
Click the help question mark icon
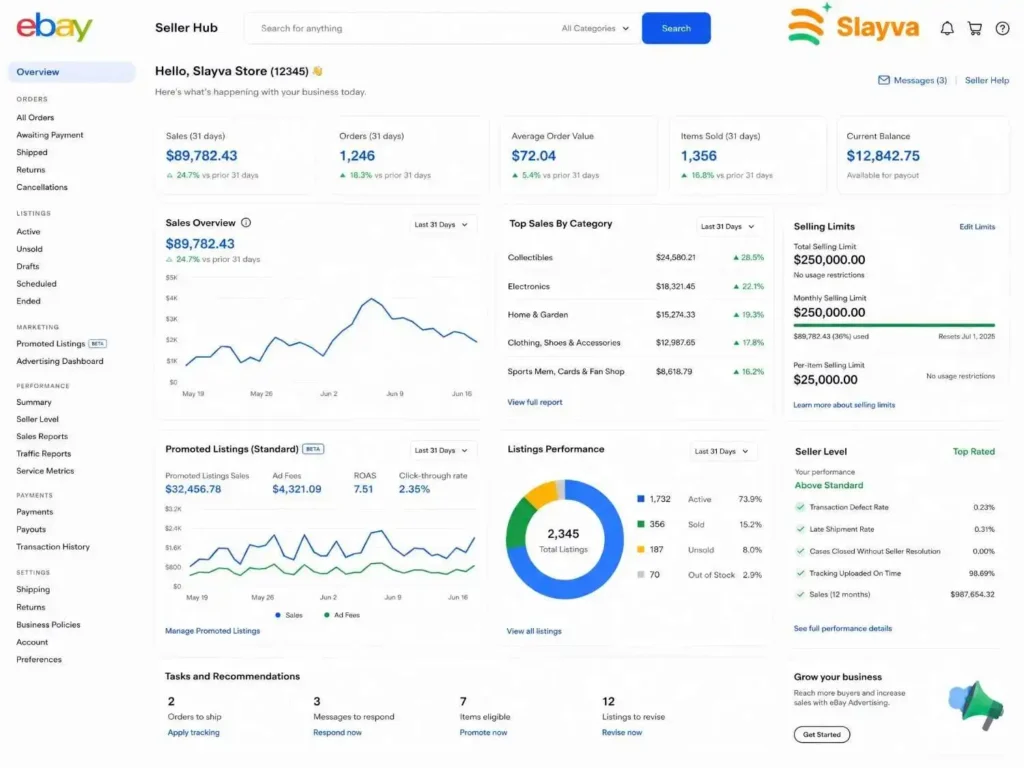pos(1002,28)
